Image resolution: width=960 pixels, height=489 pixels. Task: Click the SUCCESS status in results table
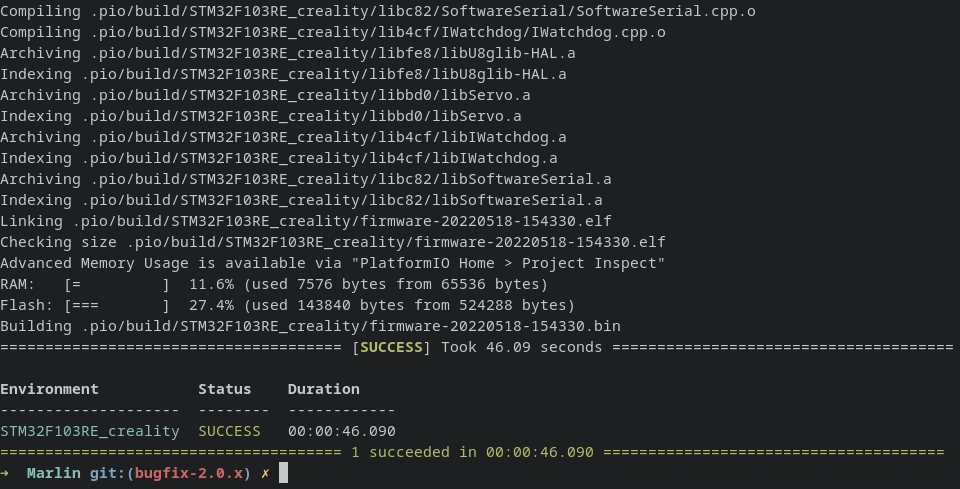229,431
